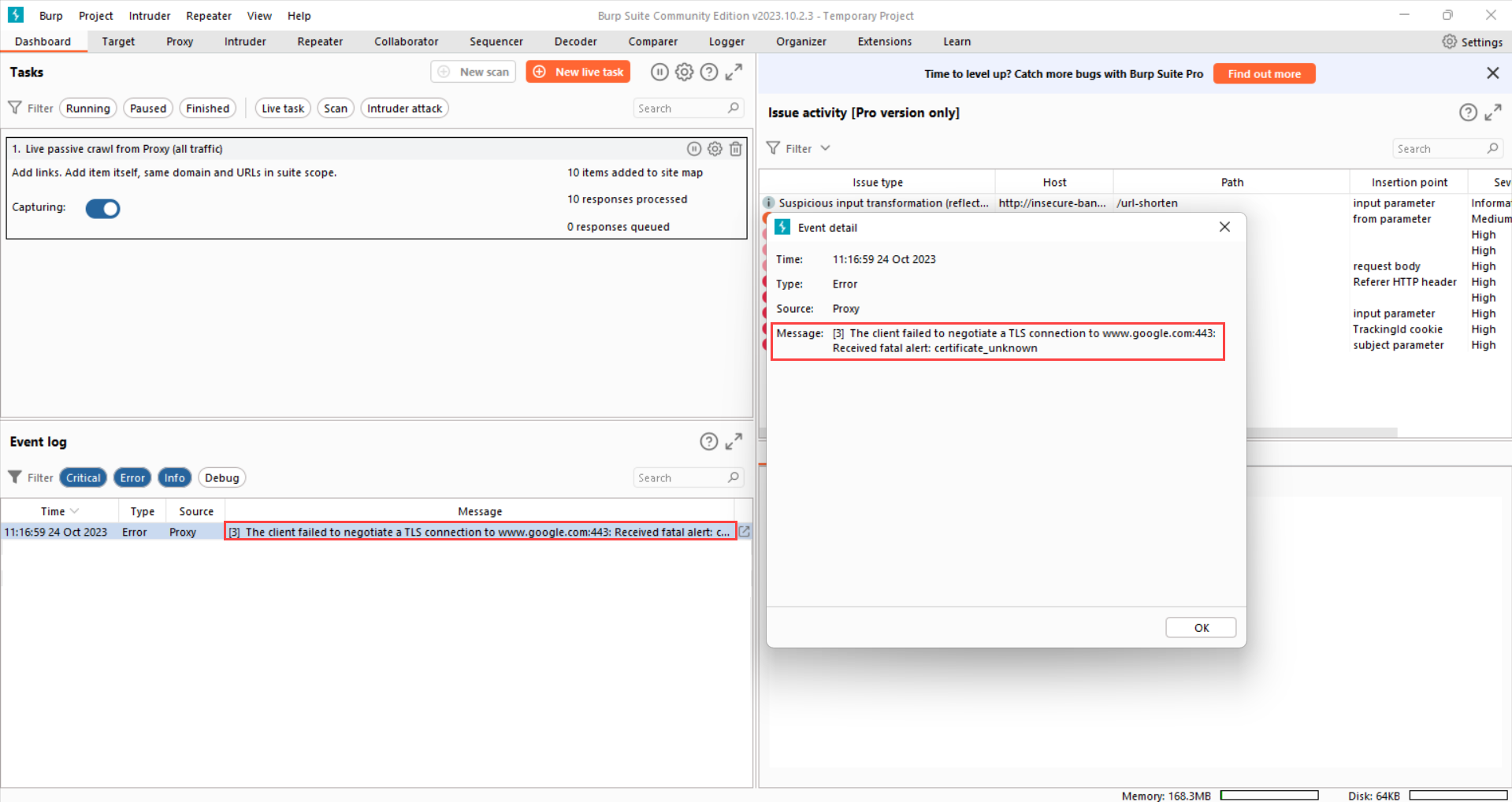This screenshot has width=1512, height=802.
Task: Click the Event log search field
Action: (681, 478)
